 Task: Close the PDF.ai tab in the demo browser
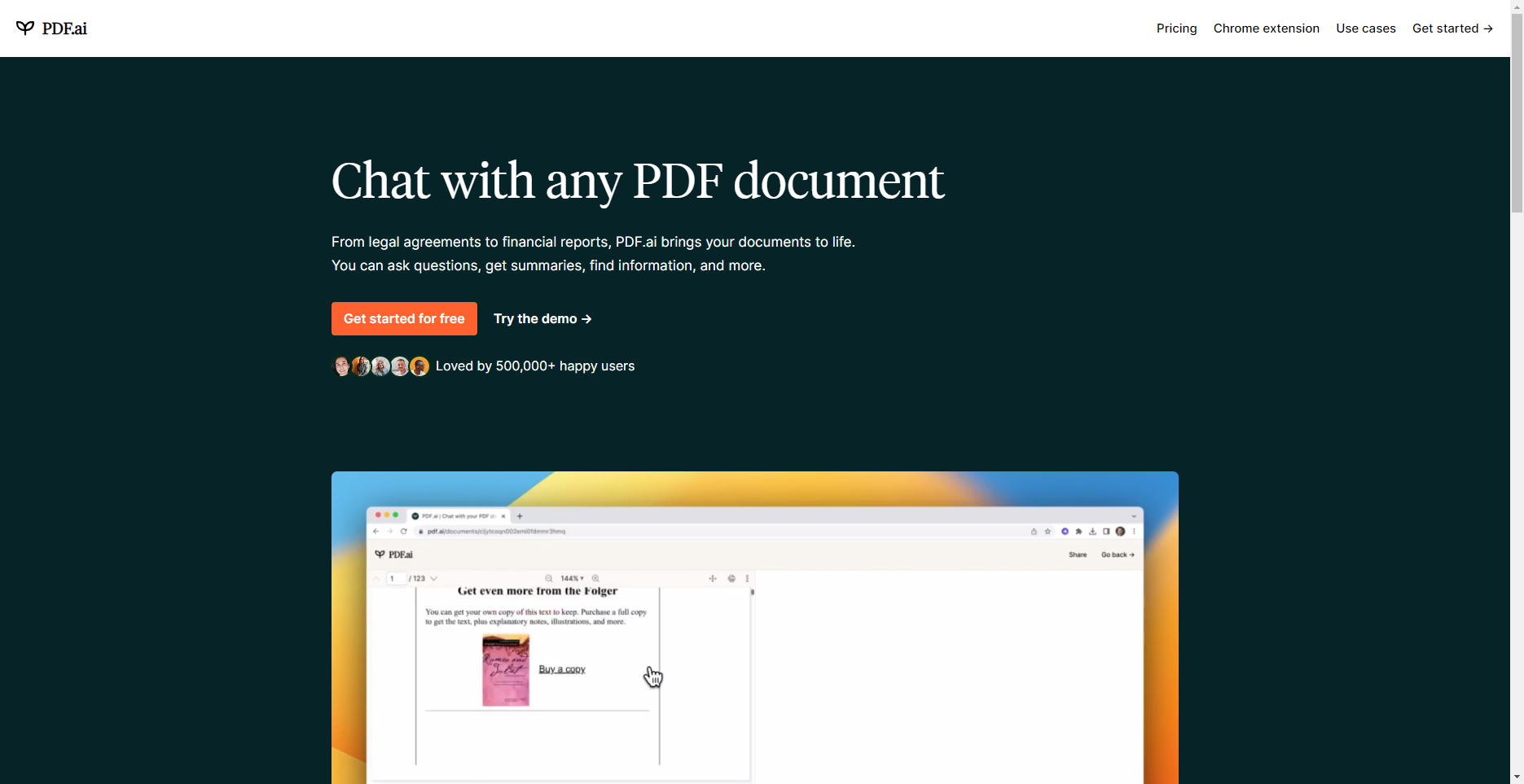(503, 516)
